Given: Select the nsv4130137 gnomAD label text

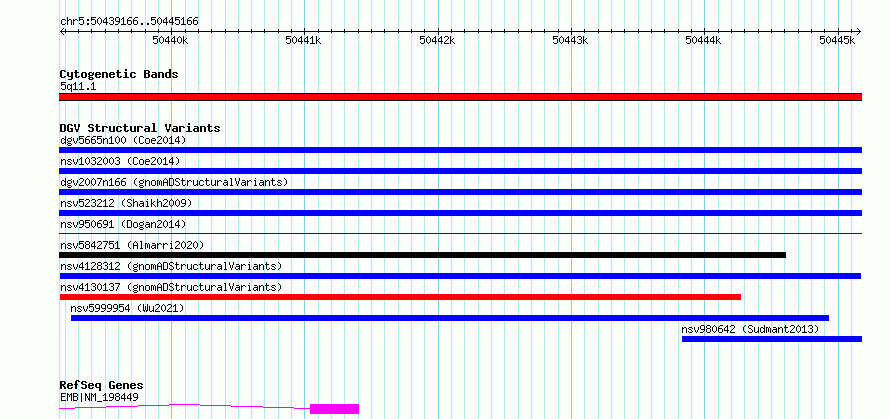Looking at the screenshot, I should click(x=171, y=287).
